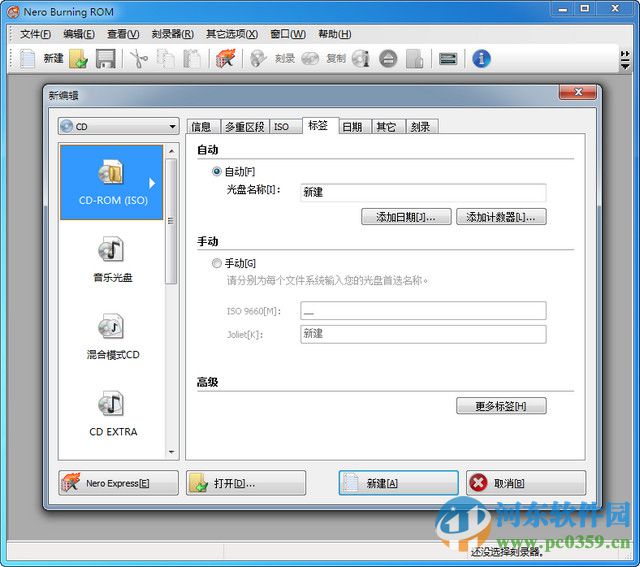This screenshot has height=567, width=640.
Task: Open the 查看(V) menu
Action: click(x=123, y=34)
